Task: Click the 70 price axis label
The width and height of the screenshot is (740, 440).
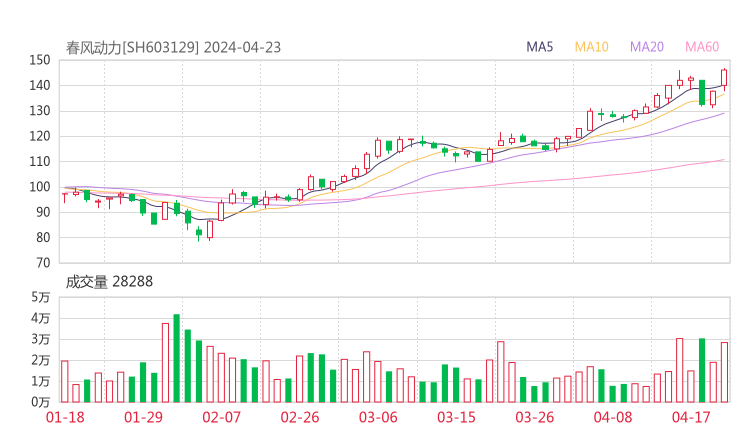Action: [43, 263]
